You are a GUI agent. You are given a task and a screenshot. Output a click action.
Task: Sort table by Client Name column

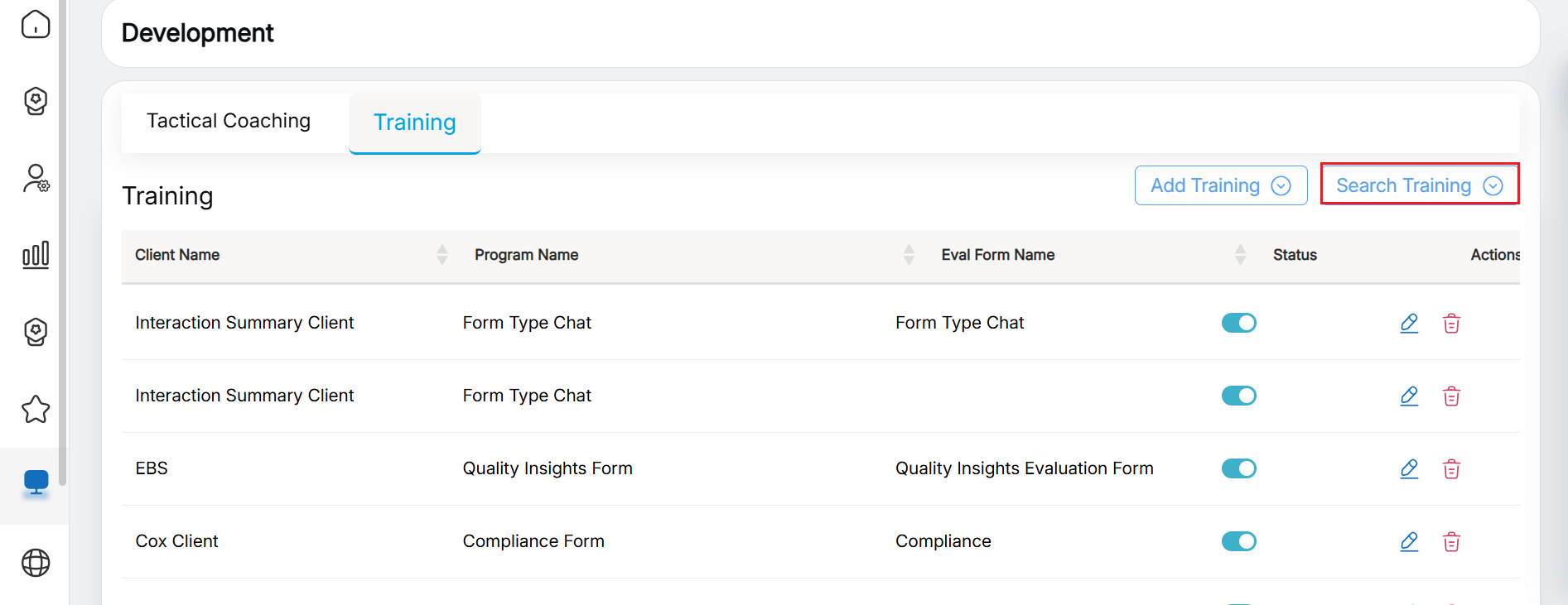(441, 255)
